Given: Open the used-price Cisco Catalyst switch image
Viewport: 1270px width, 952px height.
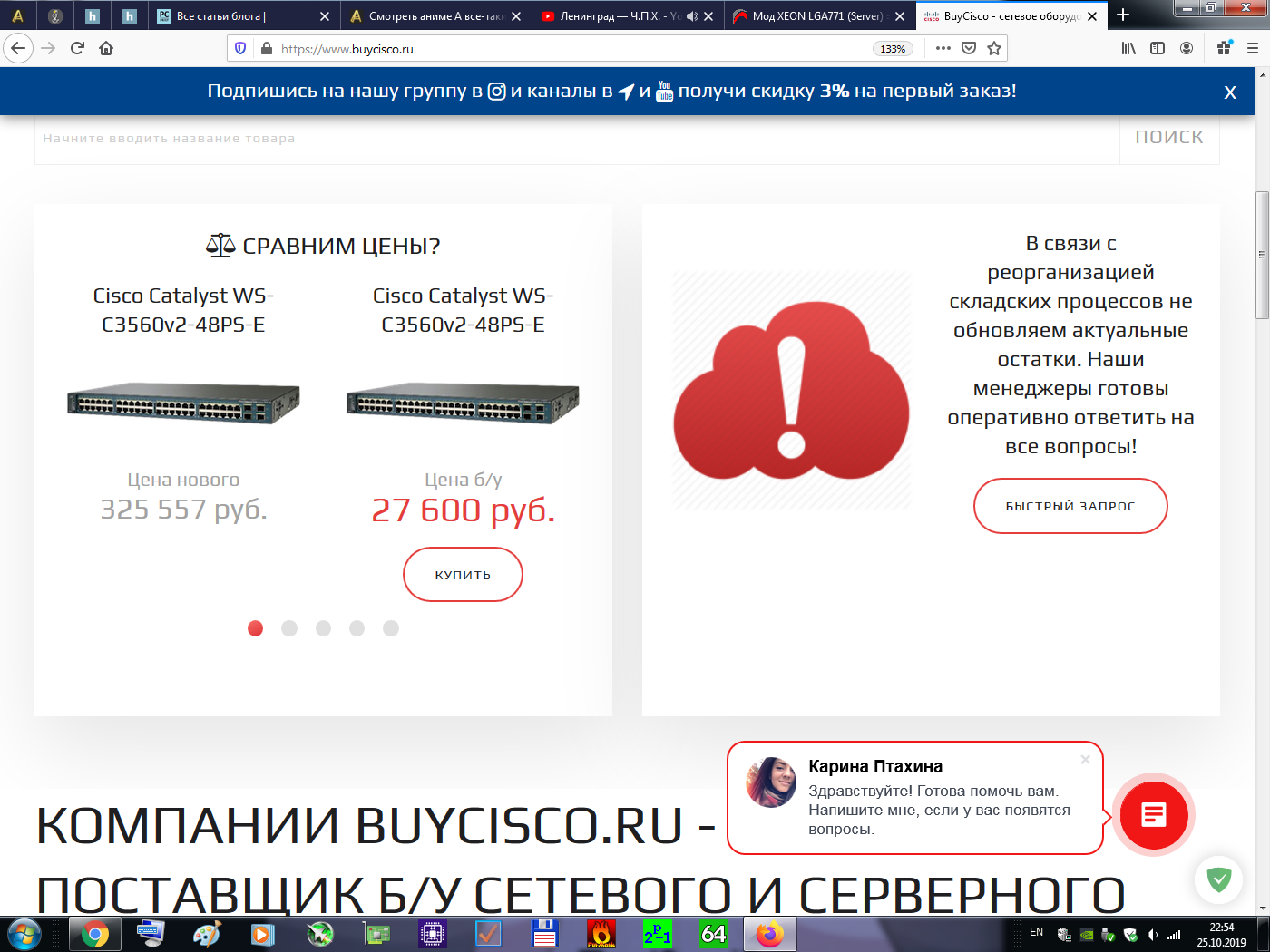Looking at the screenshot, I should pyautogui.click(x=463, y=403).
